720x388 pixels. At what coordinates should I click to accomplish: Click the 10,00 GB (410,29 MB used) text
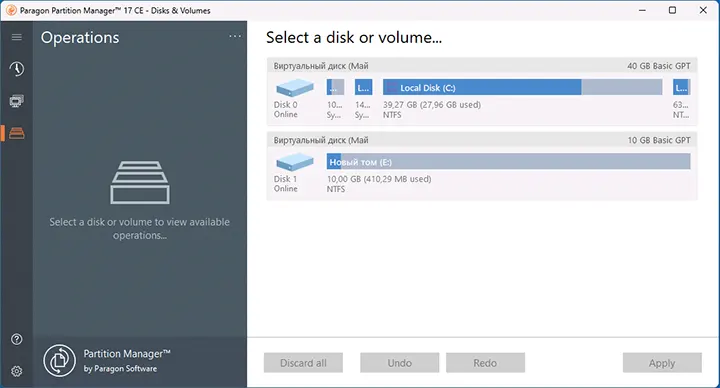tap(379, 179)
